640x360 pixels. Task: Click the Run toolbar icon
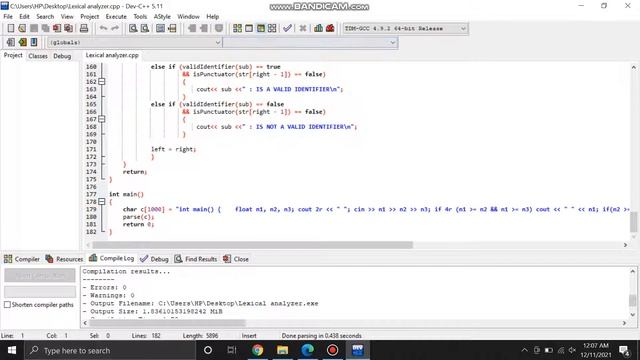(249, 28)
